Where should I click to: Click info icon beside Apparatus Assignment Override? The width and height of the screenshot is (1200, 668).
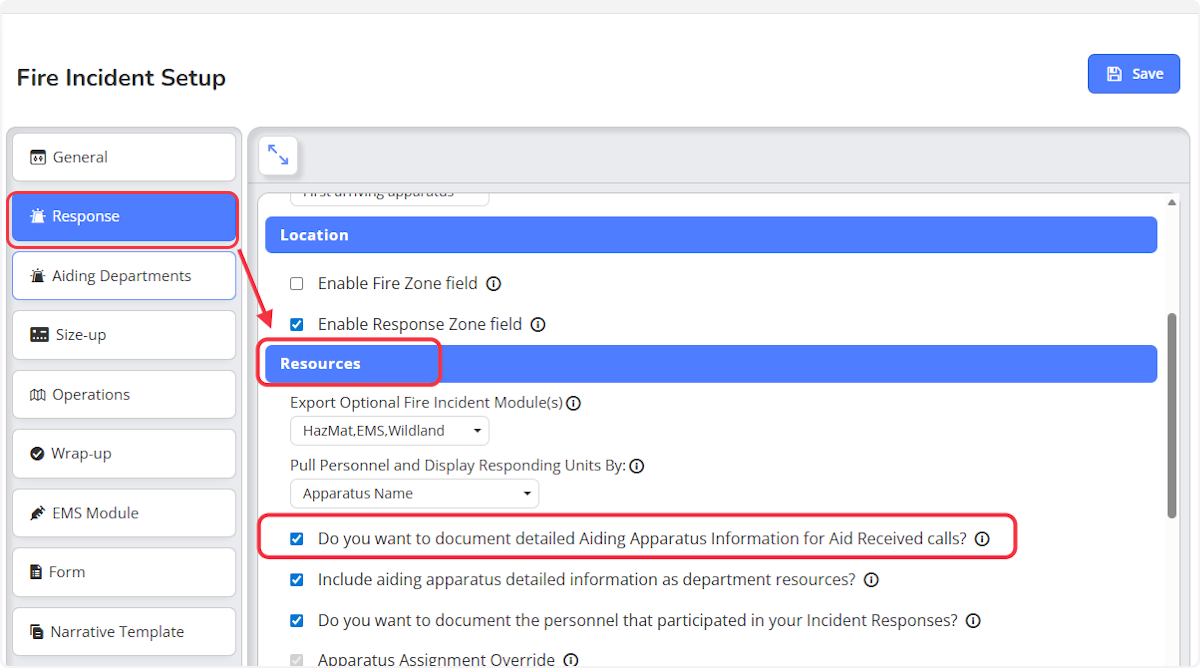click(x=570, y=660)
